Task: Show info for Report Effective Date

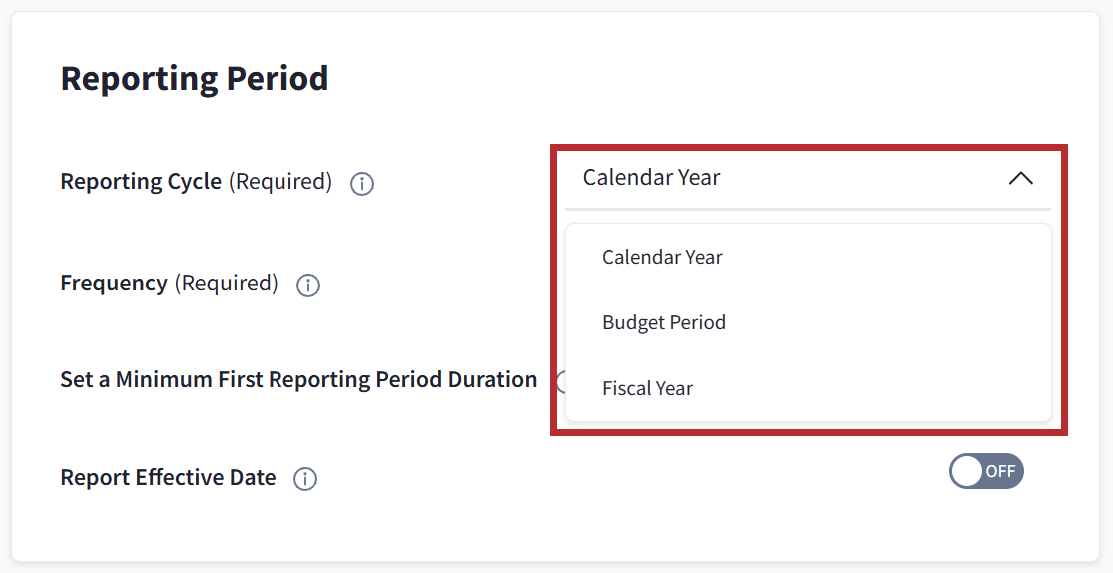Action: pyautogui.click(x=305, y=479)
